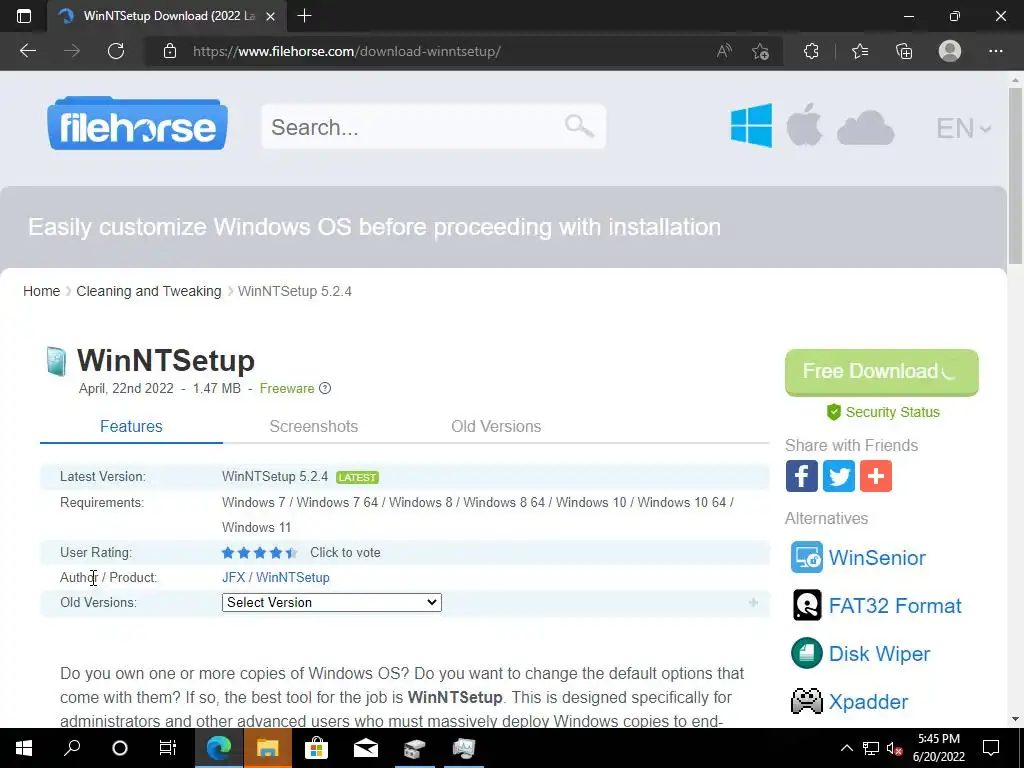1024x768 pixels.
Task: Close the WinNTSetup Download tab
Action: tap(271, 16)
